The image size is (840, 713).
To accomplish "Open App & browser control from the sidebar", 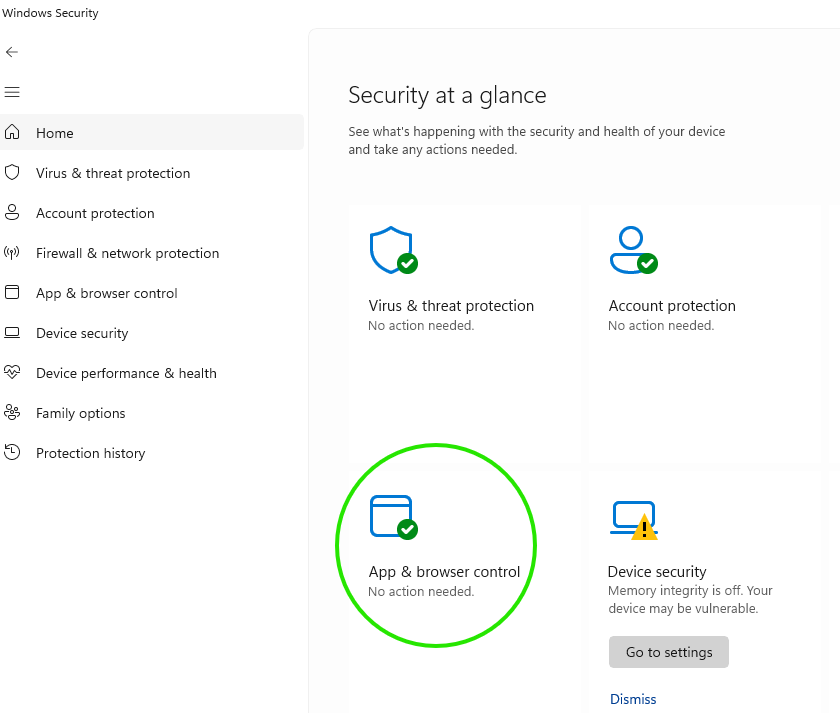I will 105,293.
